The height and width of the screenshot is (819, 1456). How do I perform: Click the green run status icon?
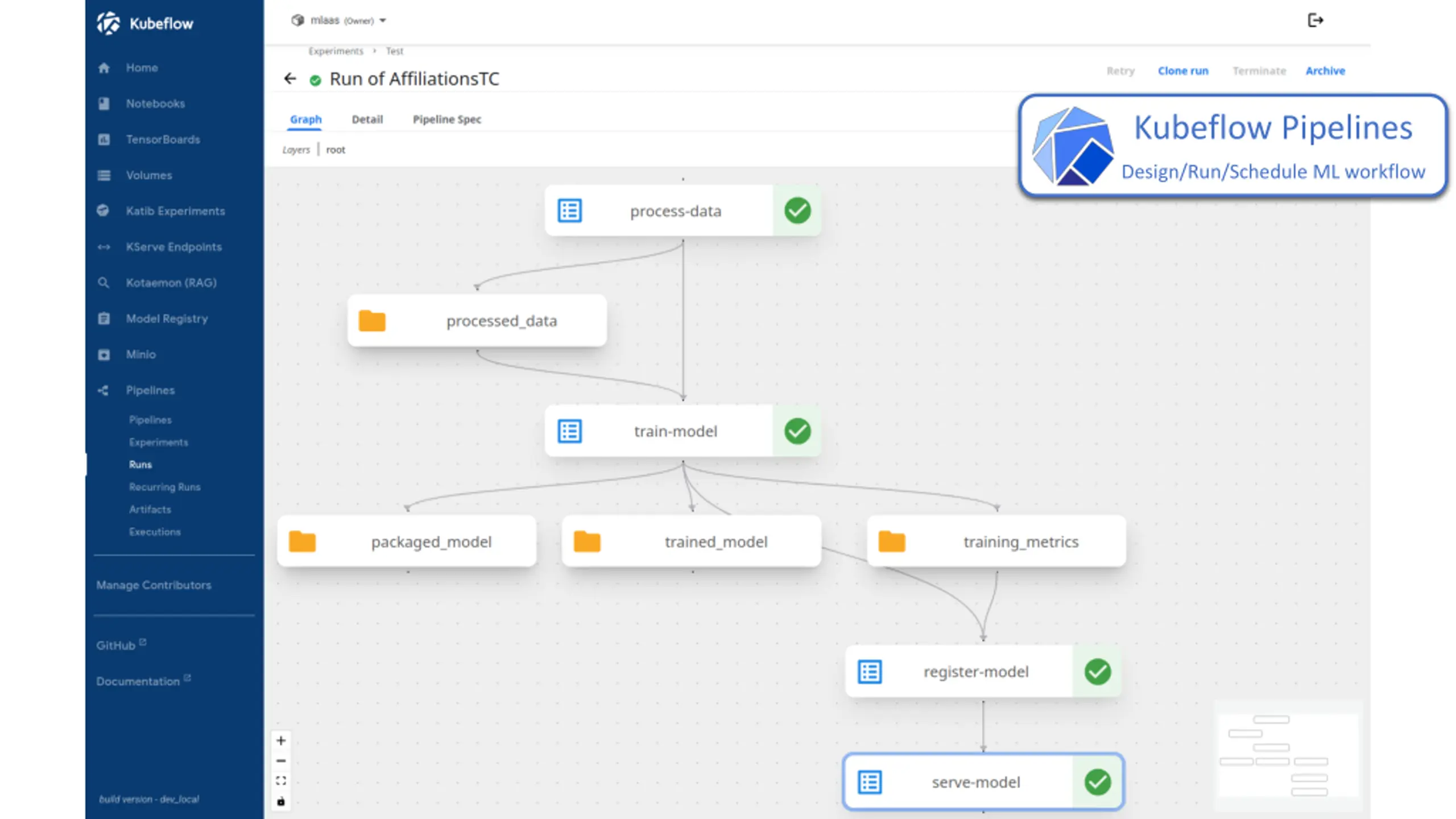(x=315, y=80)
